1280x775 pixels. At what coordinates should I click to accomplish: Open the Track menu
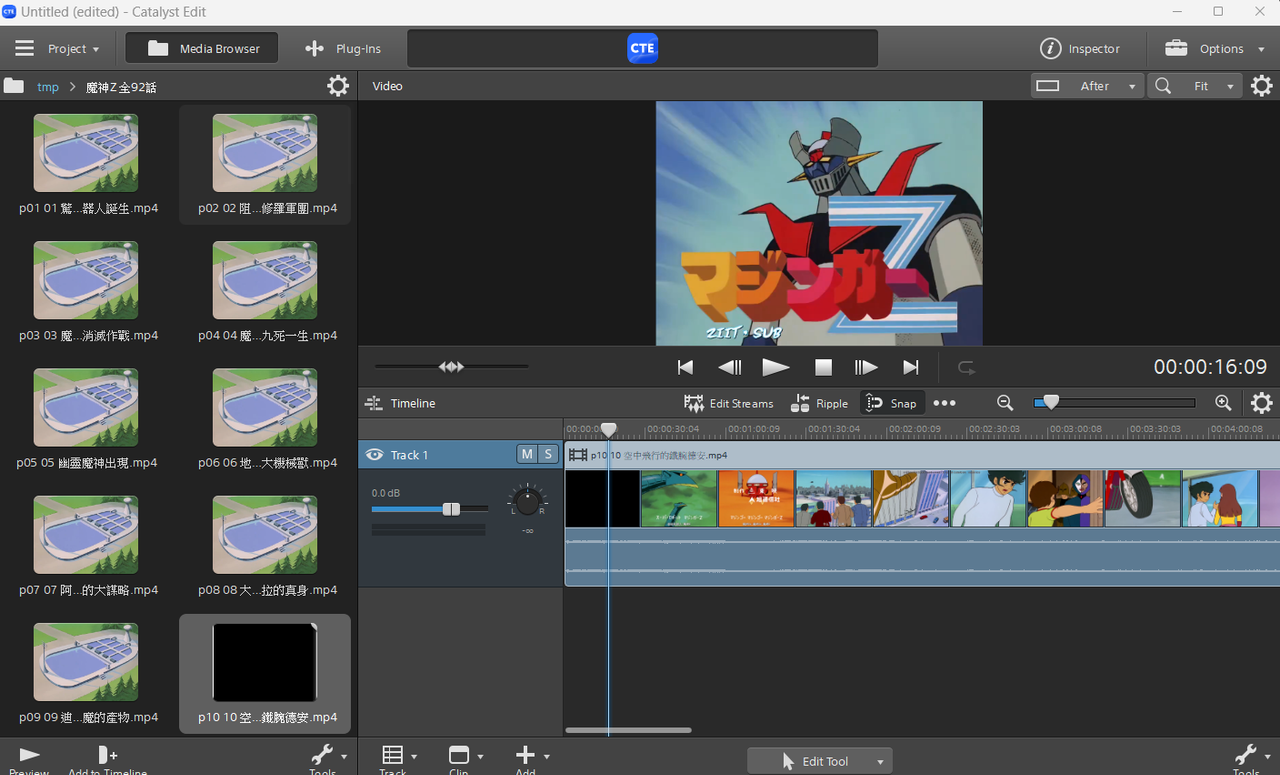tap(398, 759)
